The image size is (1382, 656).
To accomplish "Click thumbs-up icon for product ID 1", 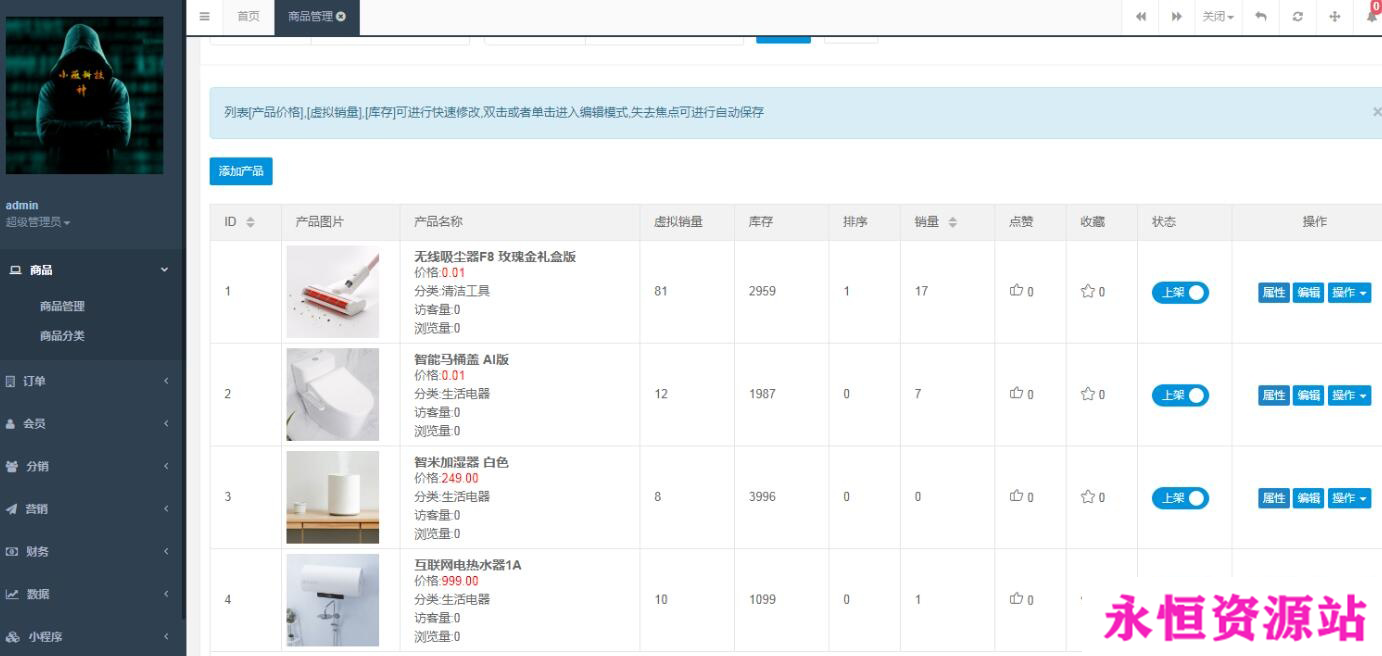I will (1017, 291).
